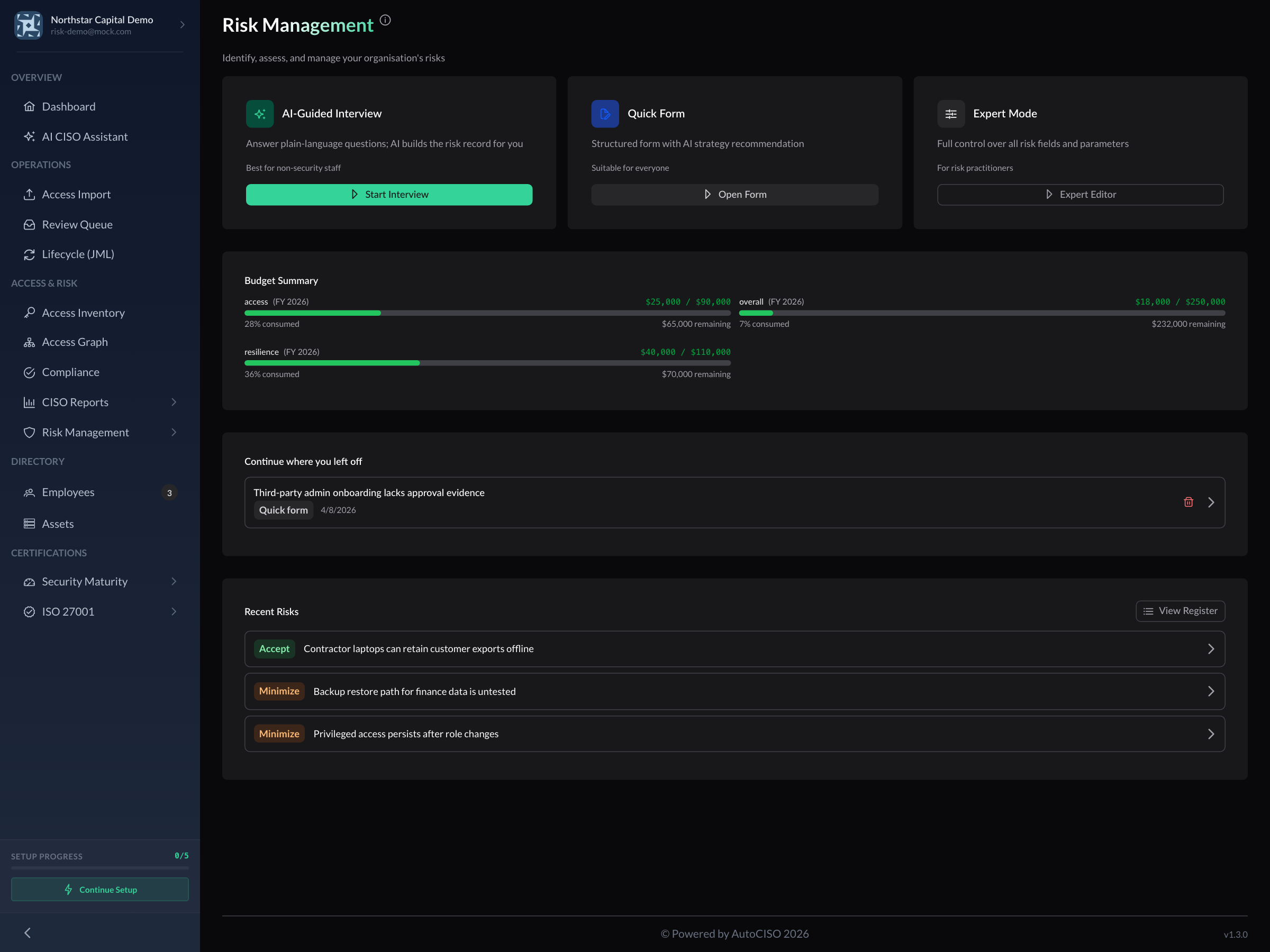Click the Quick form tag on the draft
This screenshot has height=952, width=1270.
point(284,509)
